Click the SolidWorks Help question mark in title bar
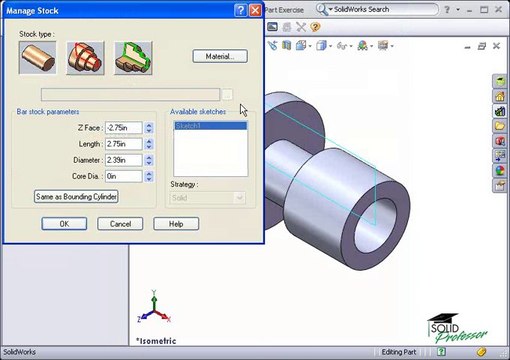The image size is (510, 360). (447, 9)
